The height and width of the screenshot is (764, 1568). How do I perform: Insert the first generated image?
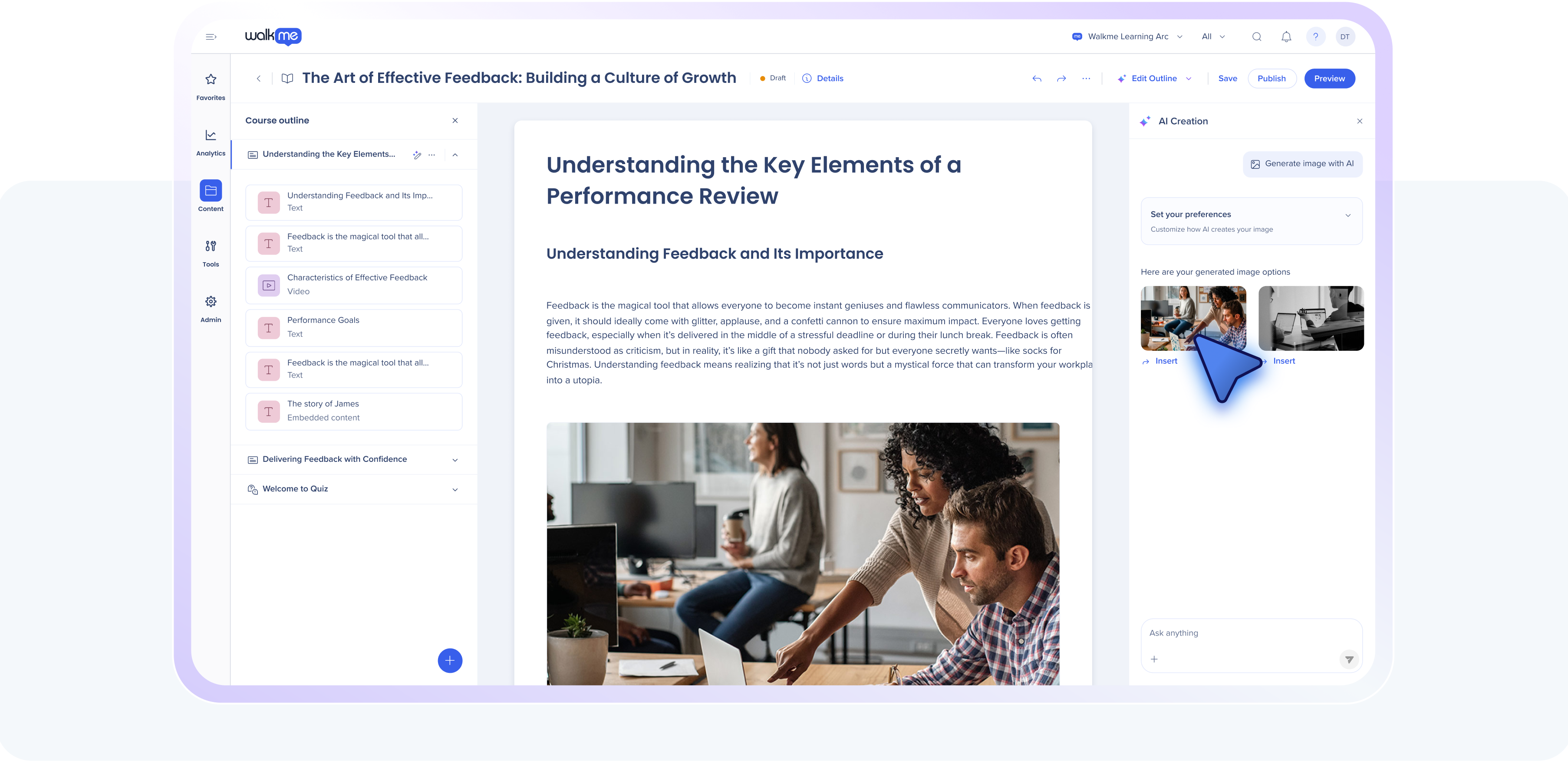(x=1160, y=362)
